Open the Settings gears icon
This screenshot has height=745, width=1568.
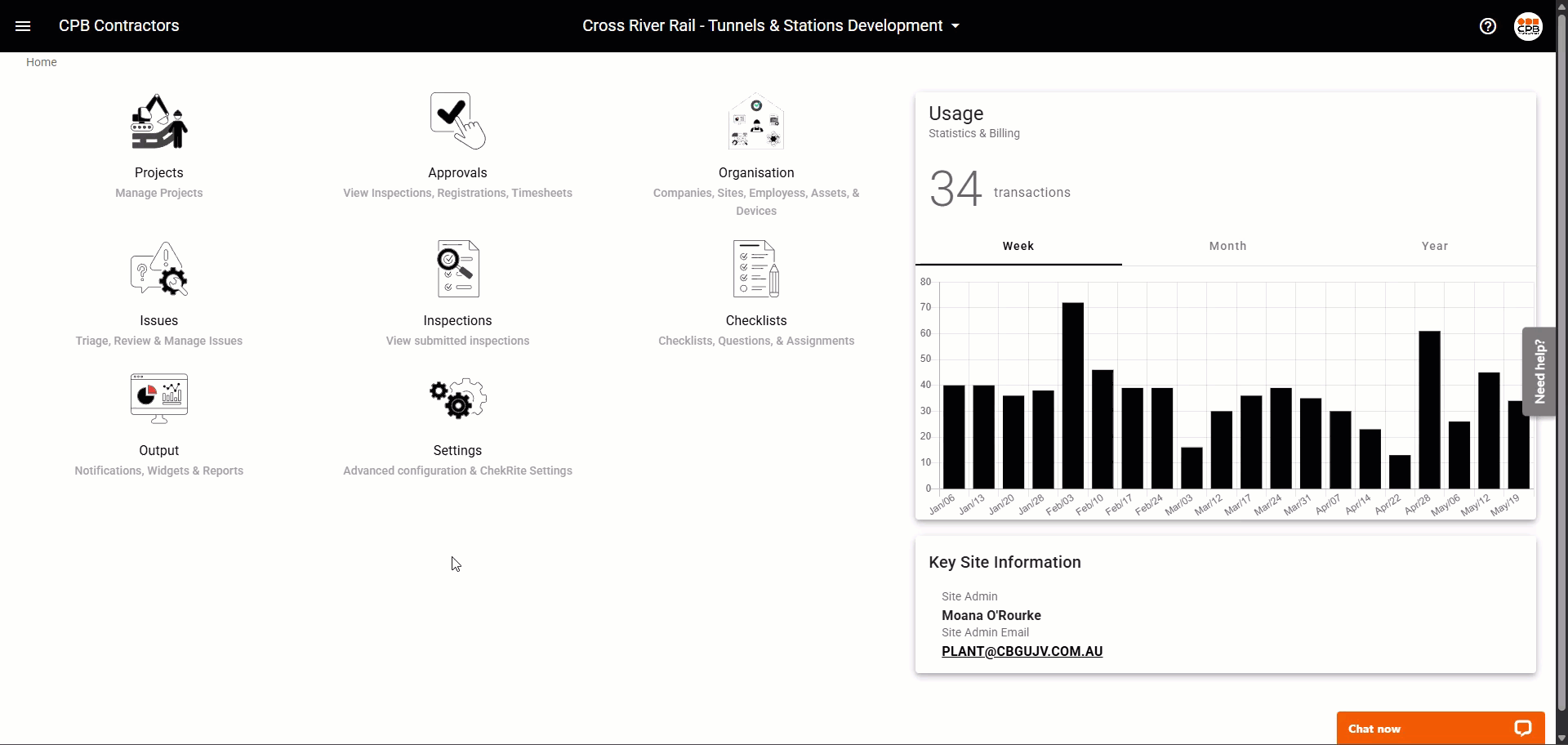(x=457, y=399)
